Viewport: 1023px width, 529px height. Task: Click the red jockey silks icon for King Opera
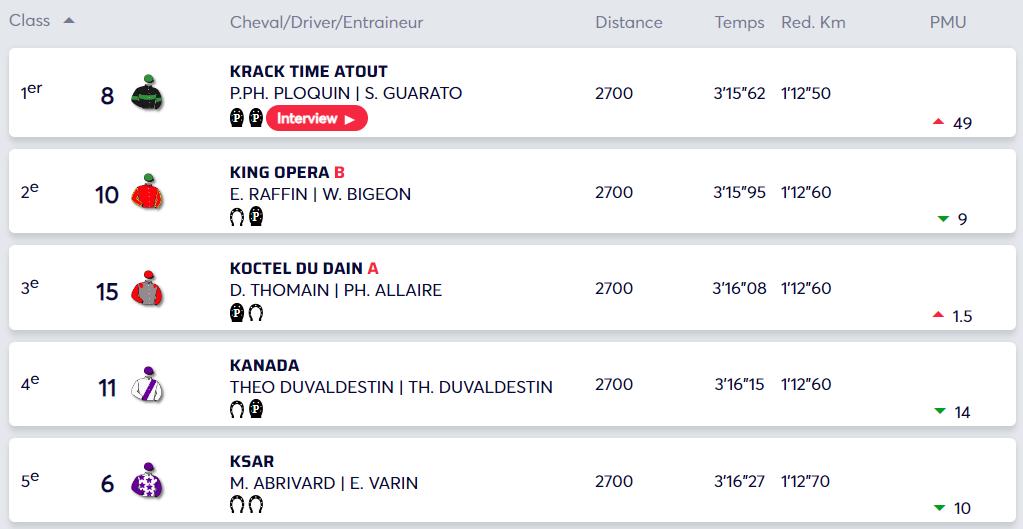pyautogui.click(x=146, y=192)
